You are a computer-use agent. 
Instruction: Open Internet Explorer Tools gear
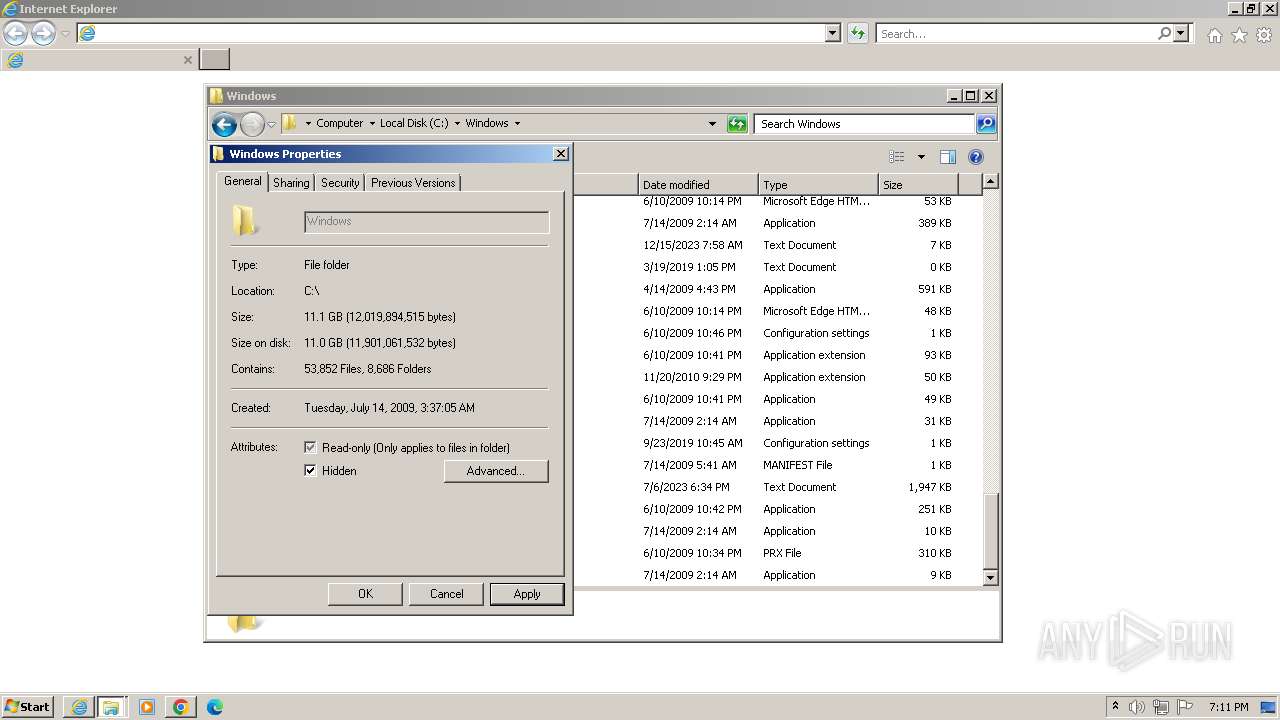pyautogui.click(x=1264, y=35)
